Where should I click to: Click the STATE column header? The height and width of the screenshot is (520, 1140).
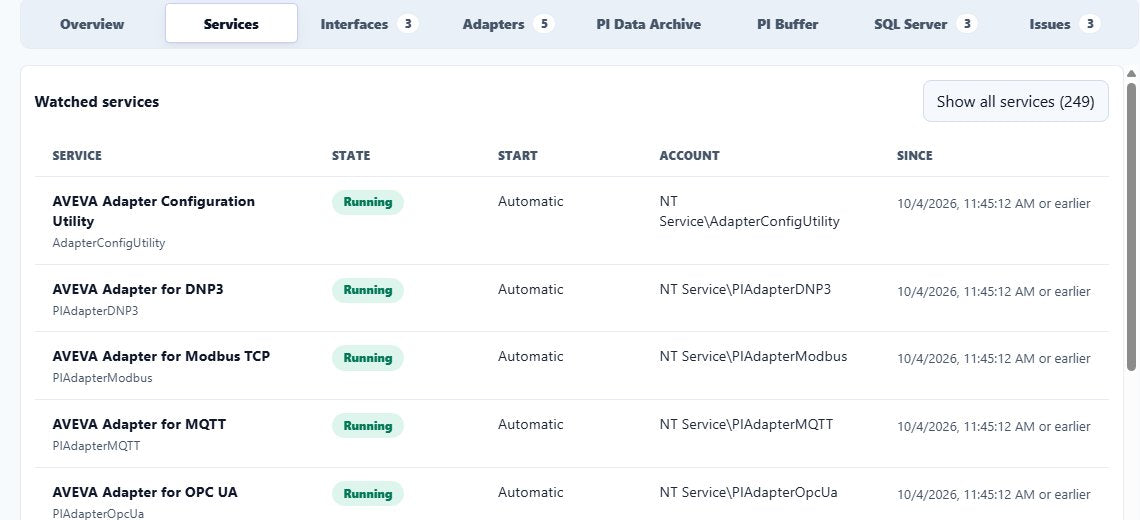coord(351,156)
